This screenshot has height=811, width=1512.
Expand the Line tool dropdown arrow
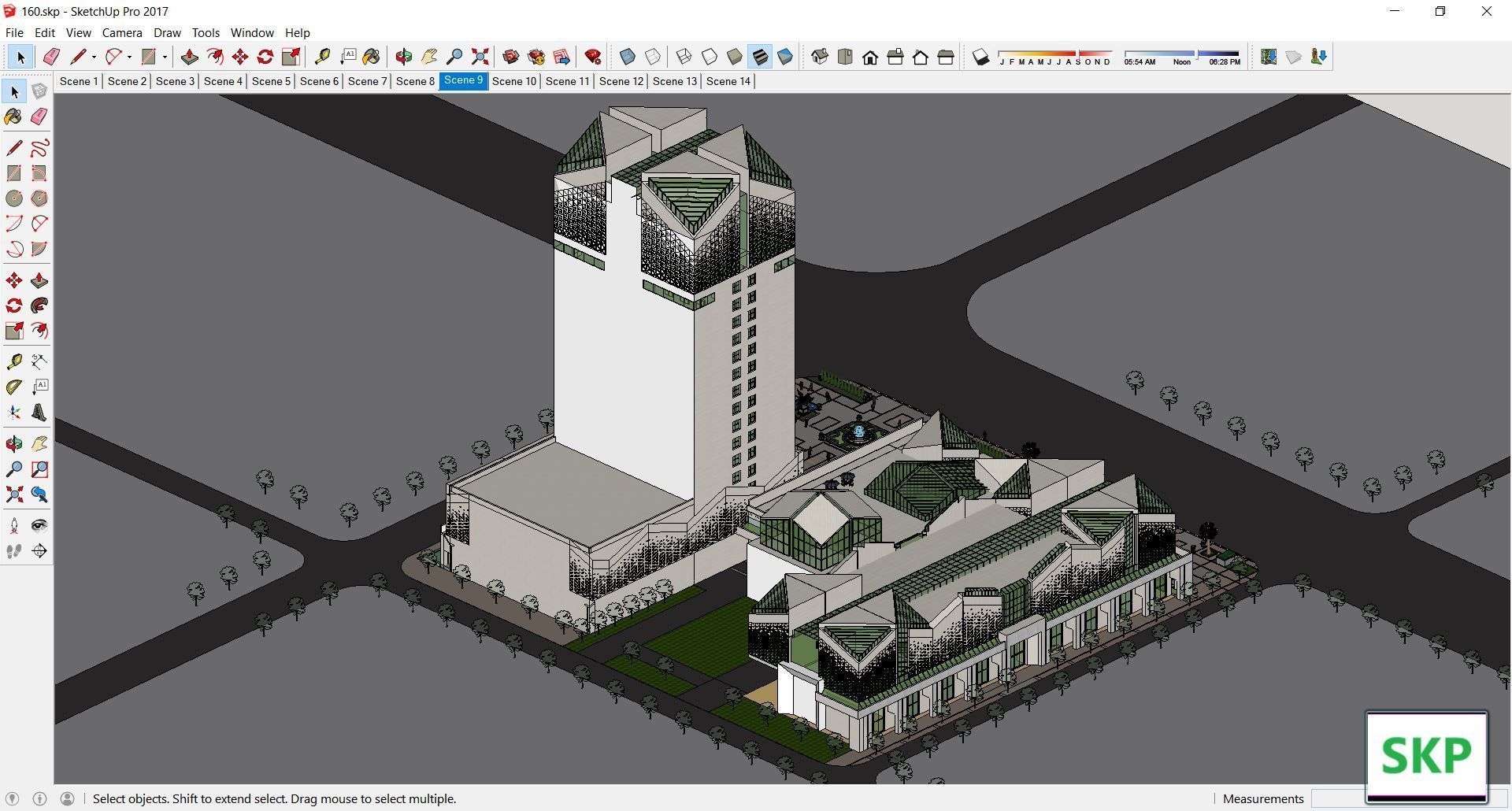[x=94, y=57]
